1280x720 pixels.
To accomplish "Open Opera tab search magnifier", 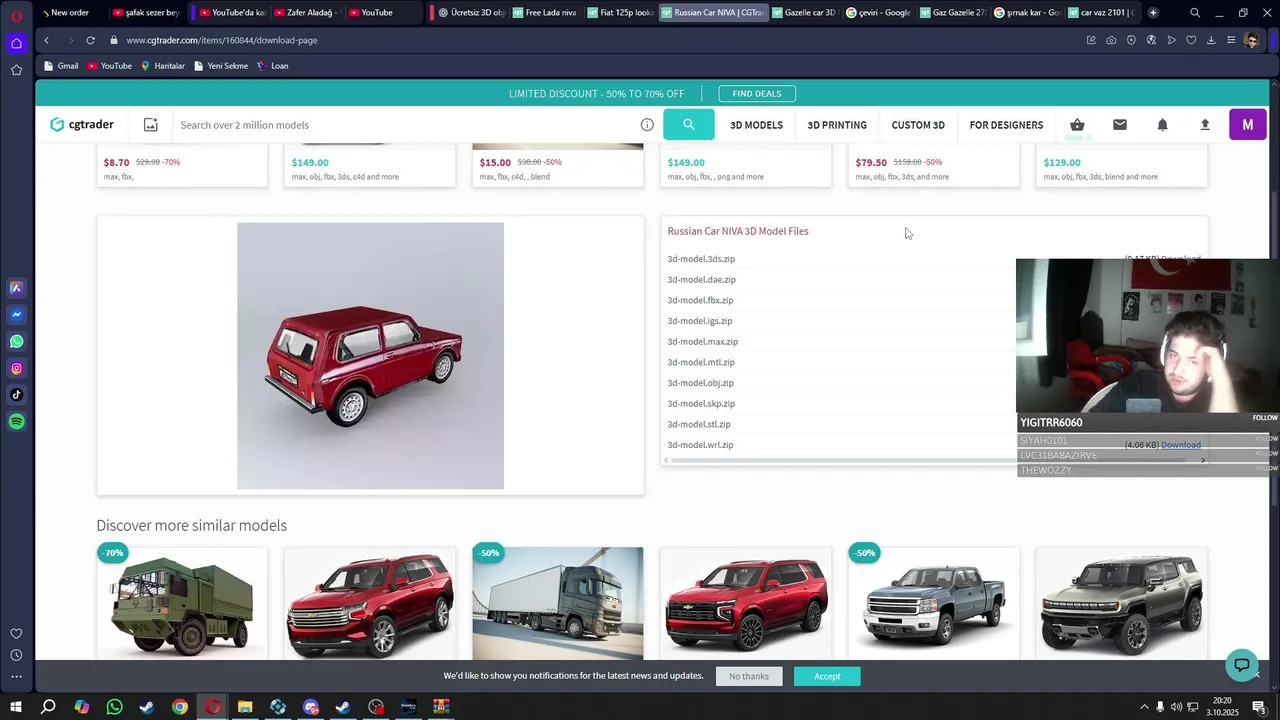I will tap(1195, 13).
